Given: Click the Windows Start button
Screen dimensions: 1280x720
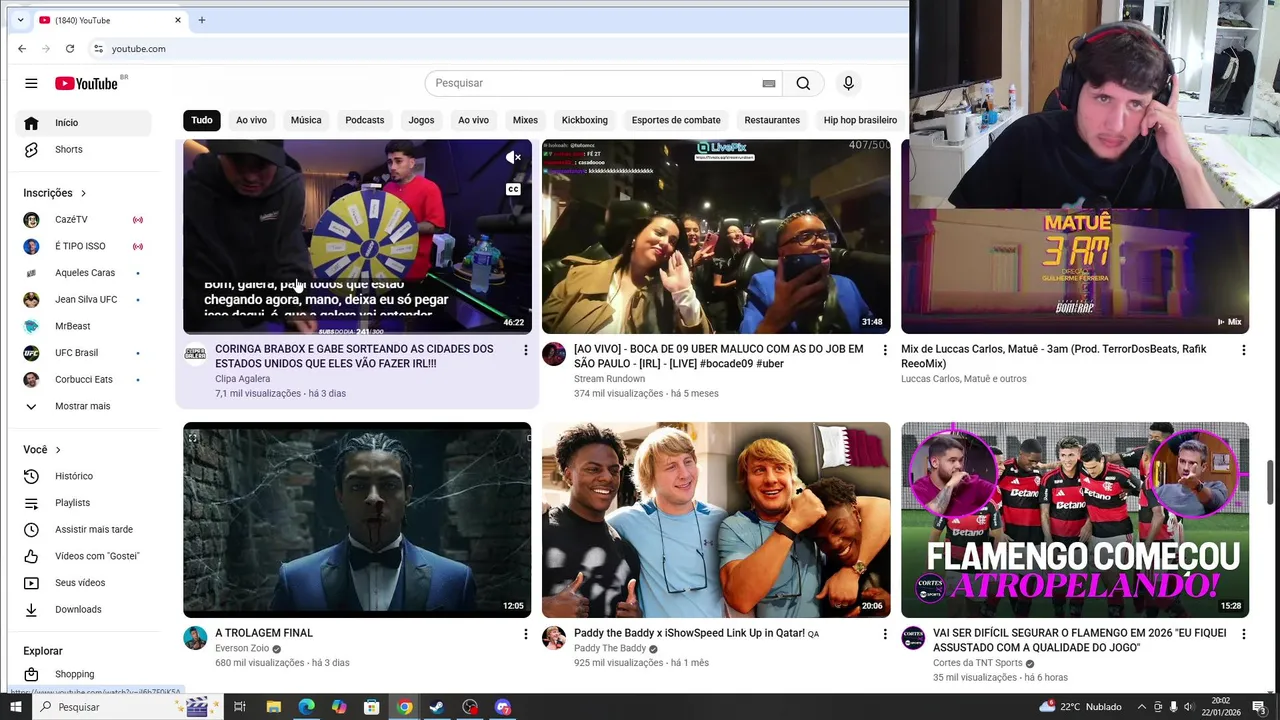Looking at the screenshot, I should (x=15, y=707).
